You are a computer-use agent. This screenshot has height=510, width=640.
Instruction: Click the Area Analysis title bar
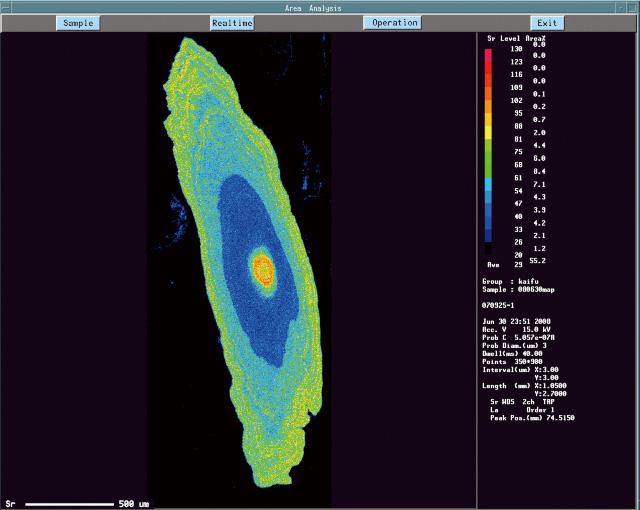pos(313,8)
